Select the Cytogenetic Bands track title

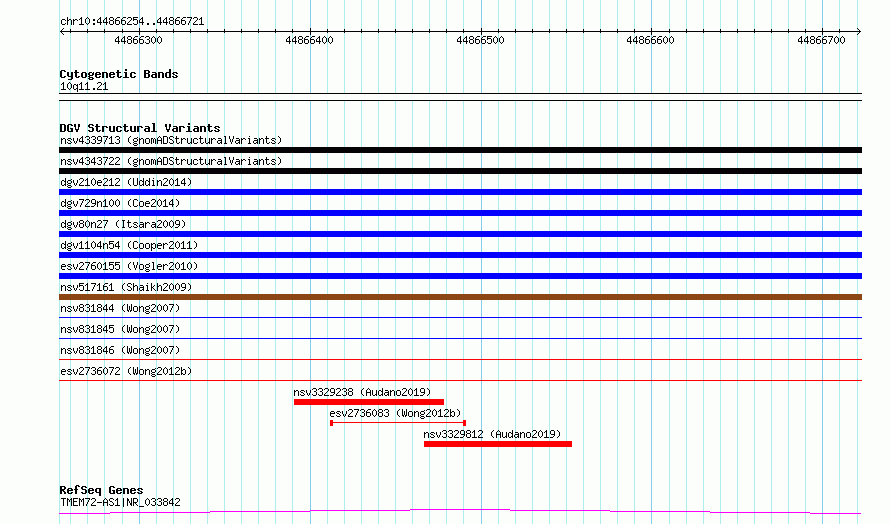119,74
